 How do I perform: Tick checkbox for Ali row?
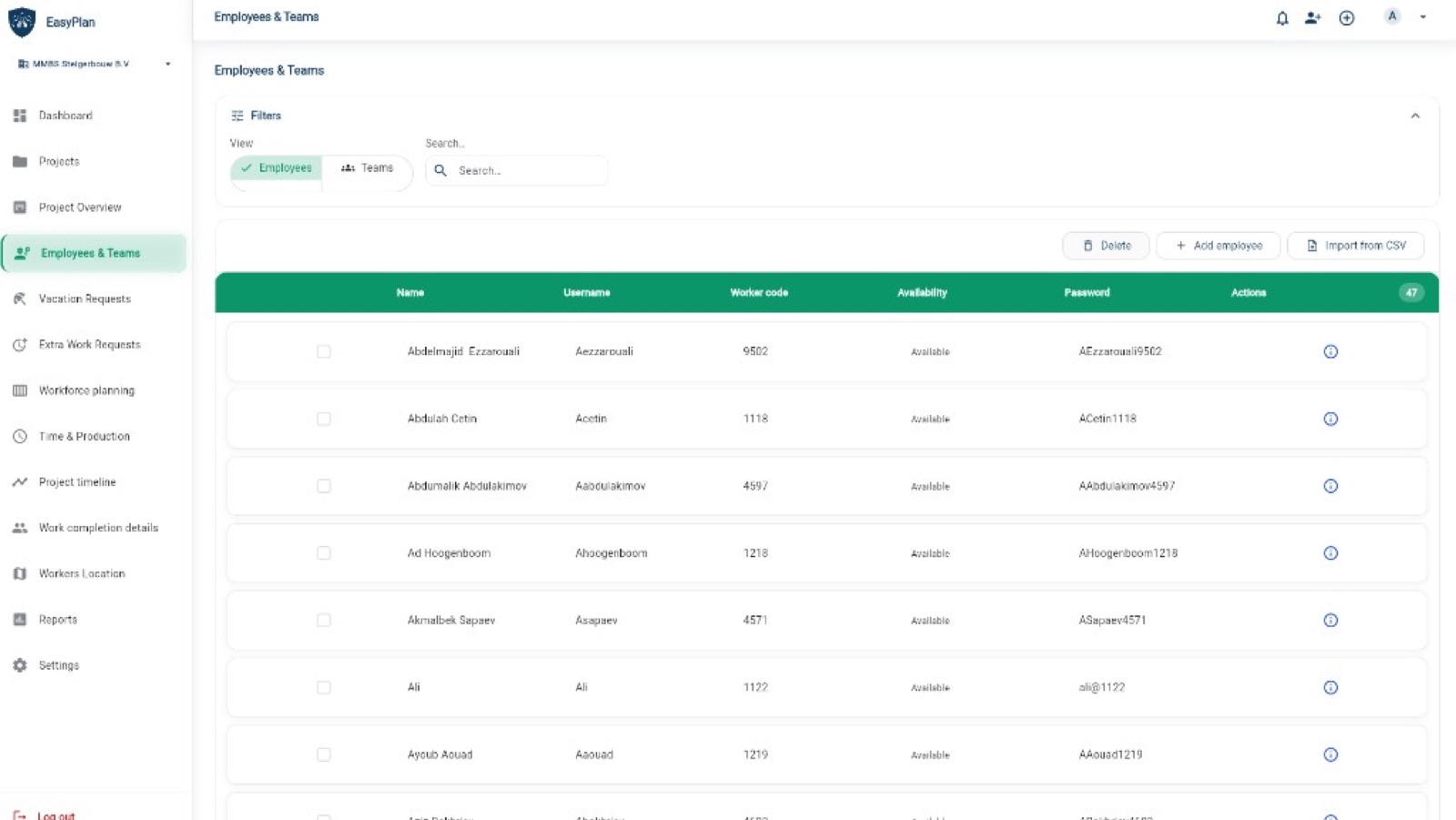tap(324, 688)
